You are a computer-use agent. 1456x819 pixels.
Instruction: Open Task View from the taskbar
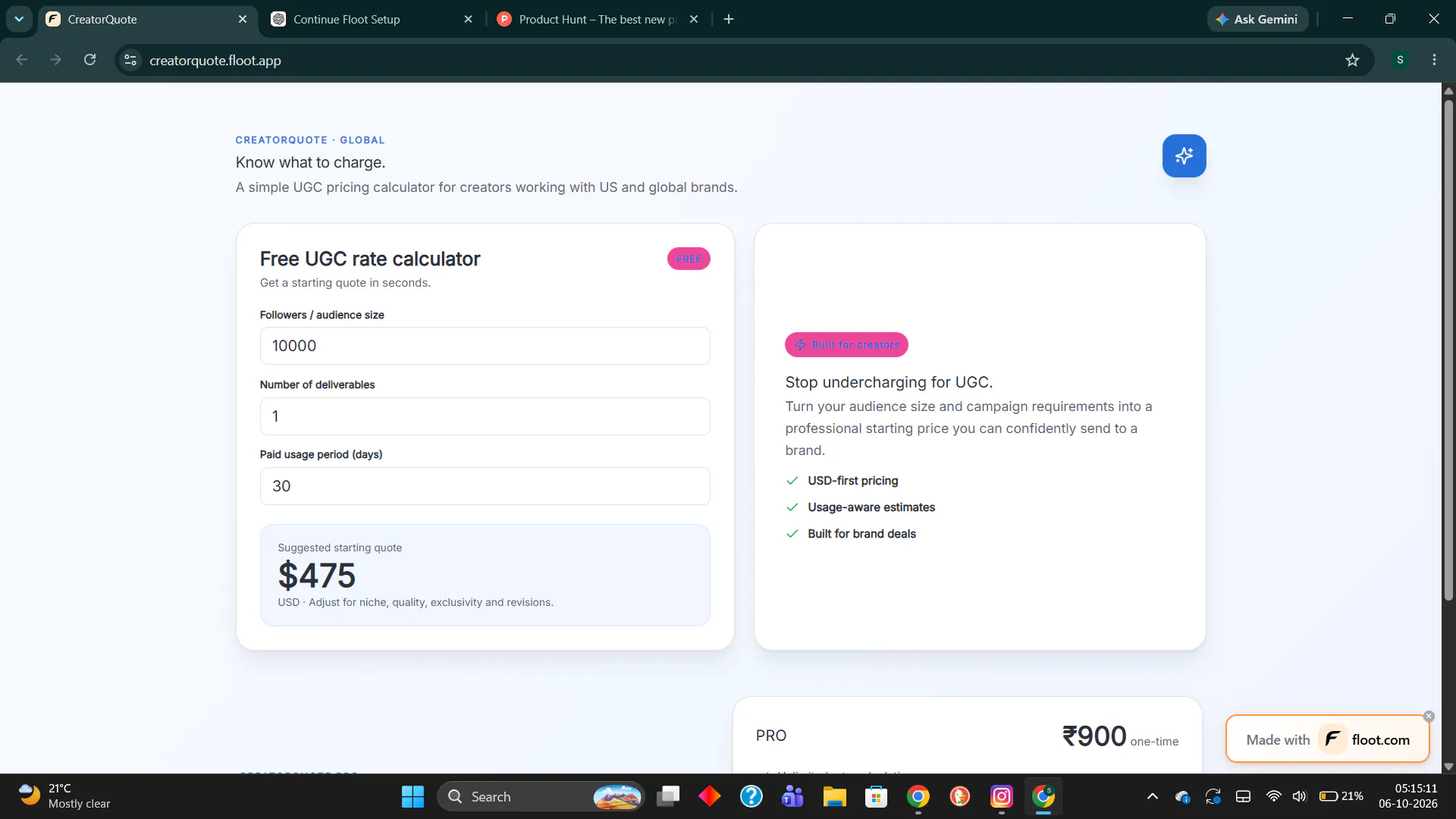click(668, 796)
